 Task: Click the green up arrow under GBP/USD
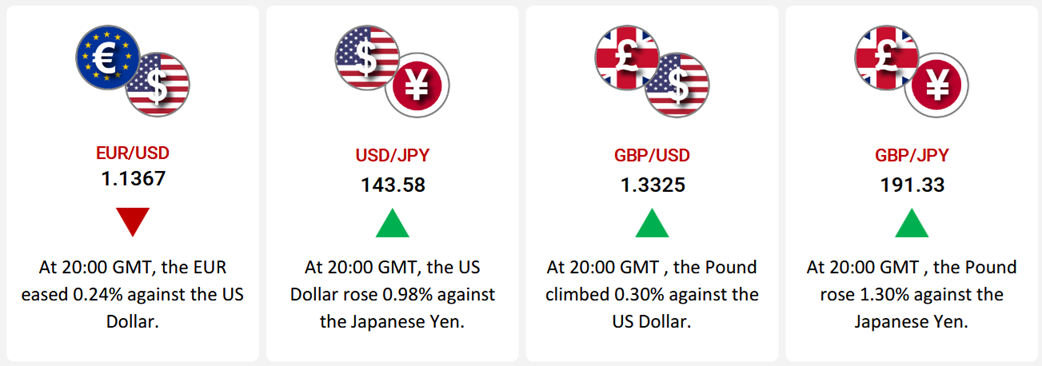(652, 223)
